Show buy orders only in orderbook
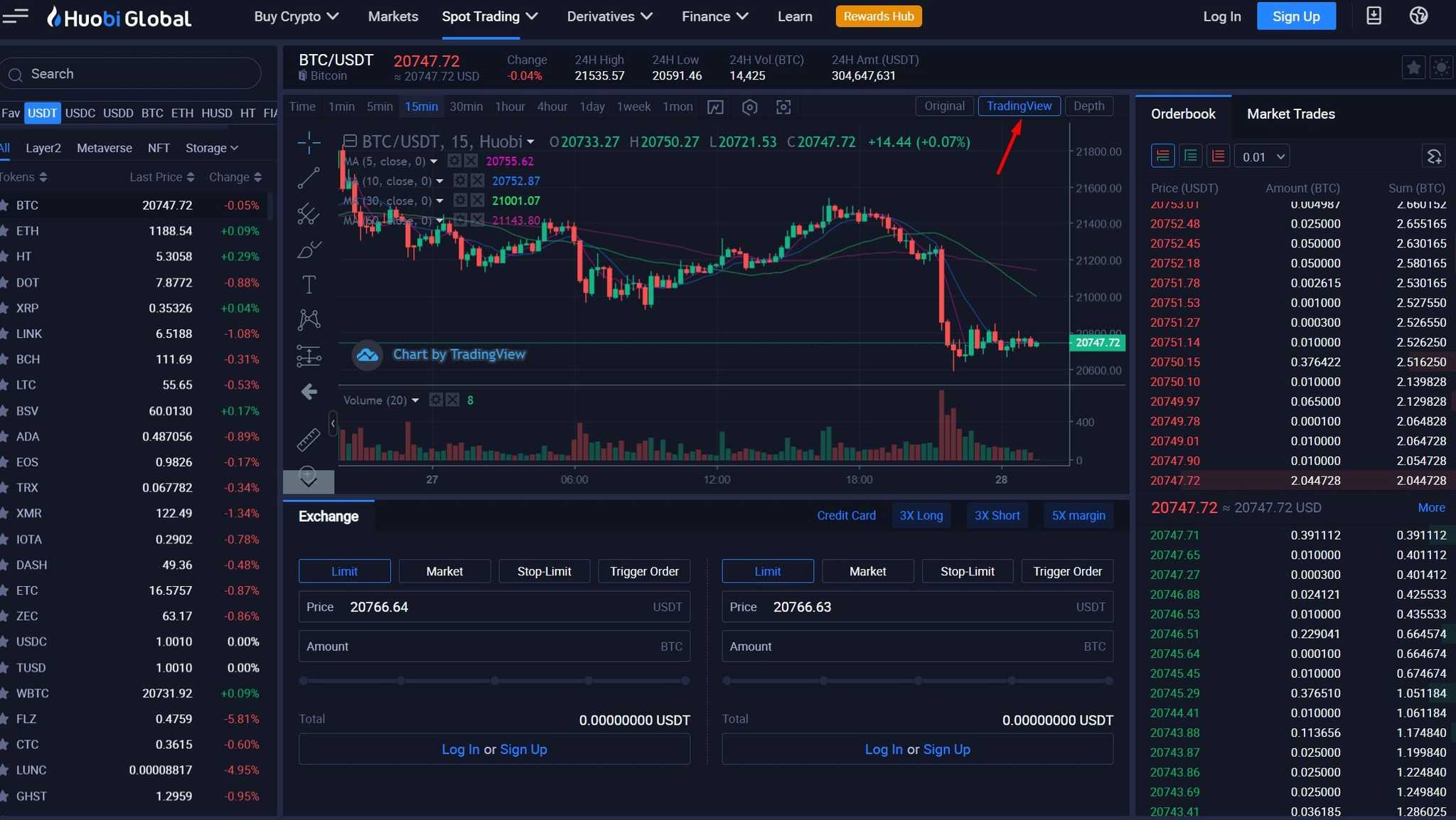This screenshot has width=1456, height=820. coord(1191,156)
